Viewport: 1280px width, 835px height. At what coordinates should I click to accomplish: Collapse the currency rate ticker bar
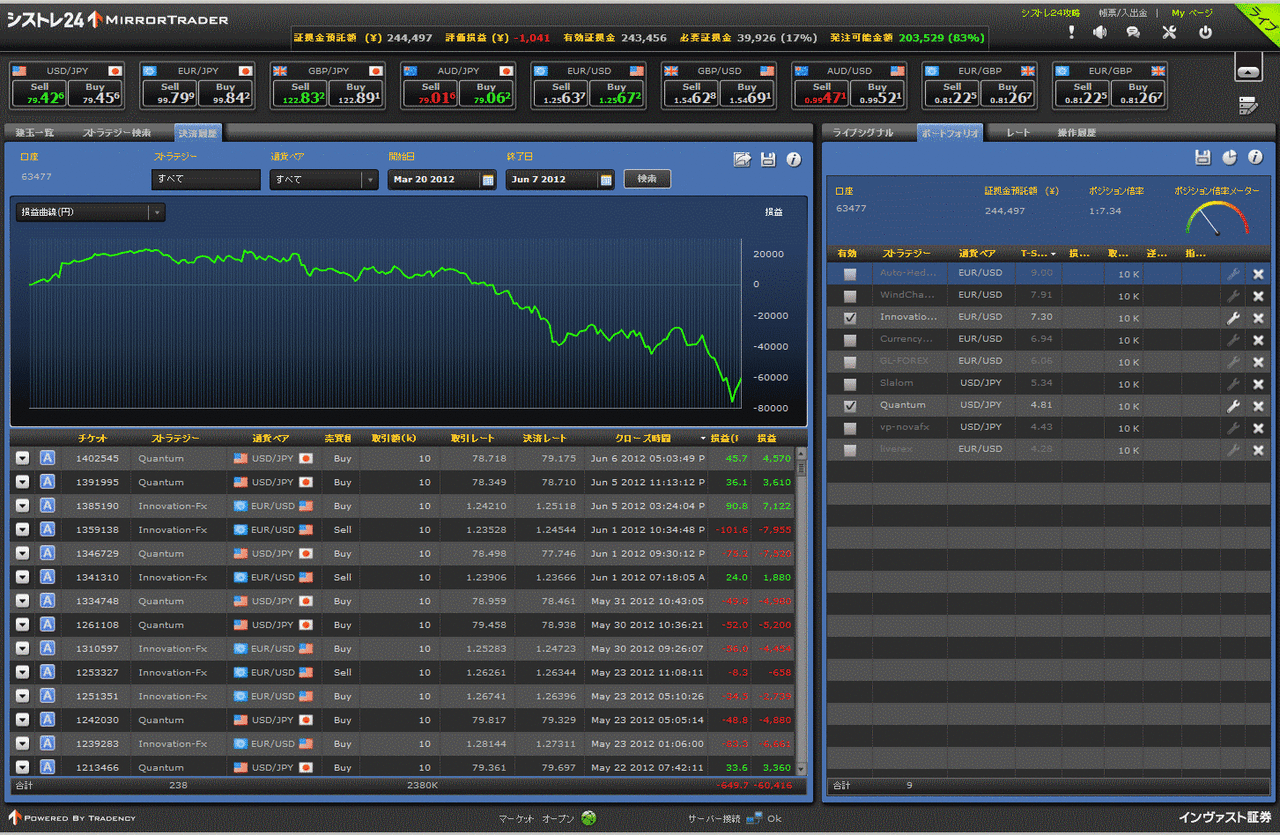point(1248,72)
